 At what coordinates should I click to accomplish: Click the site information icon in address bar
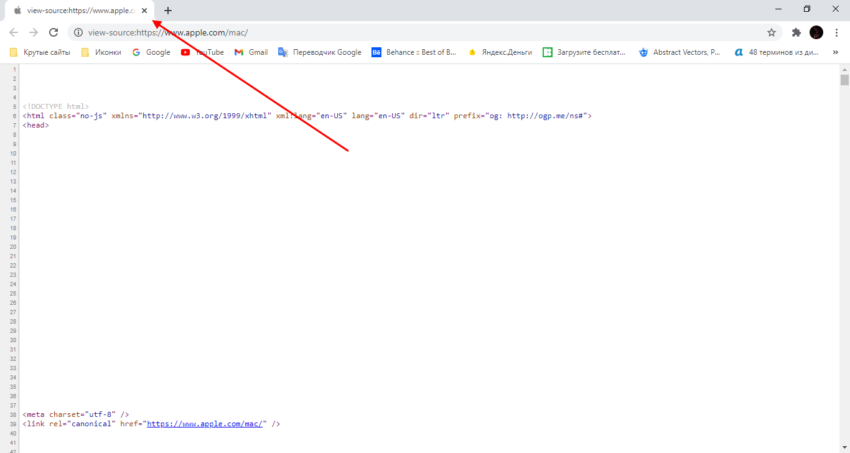click(x=77, y=32)
